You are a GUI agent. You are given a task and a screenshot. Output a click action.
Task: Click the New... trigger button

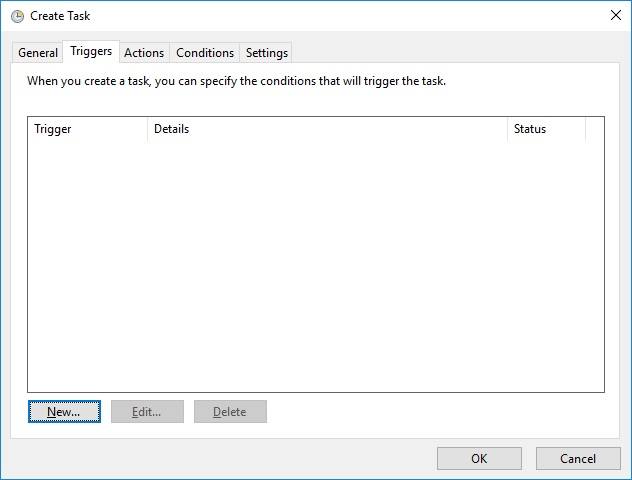pyautogui.click(x=64, y=411)
